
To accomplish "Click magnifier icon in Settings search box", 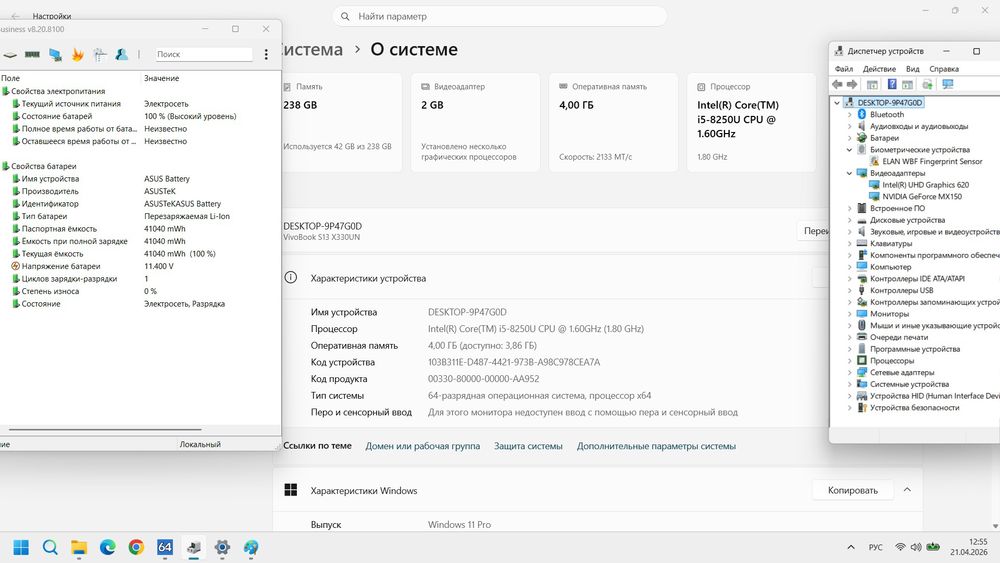I will pyautogui.click(x=345, y=17).
